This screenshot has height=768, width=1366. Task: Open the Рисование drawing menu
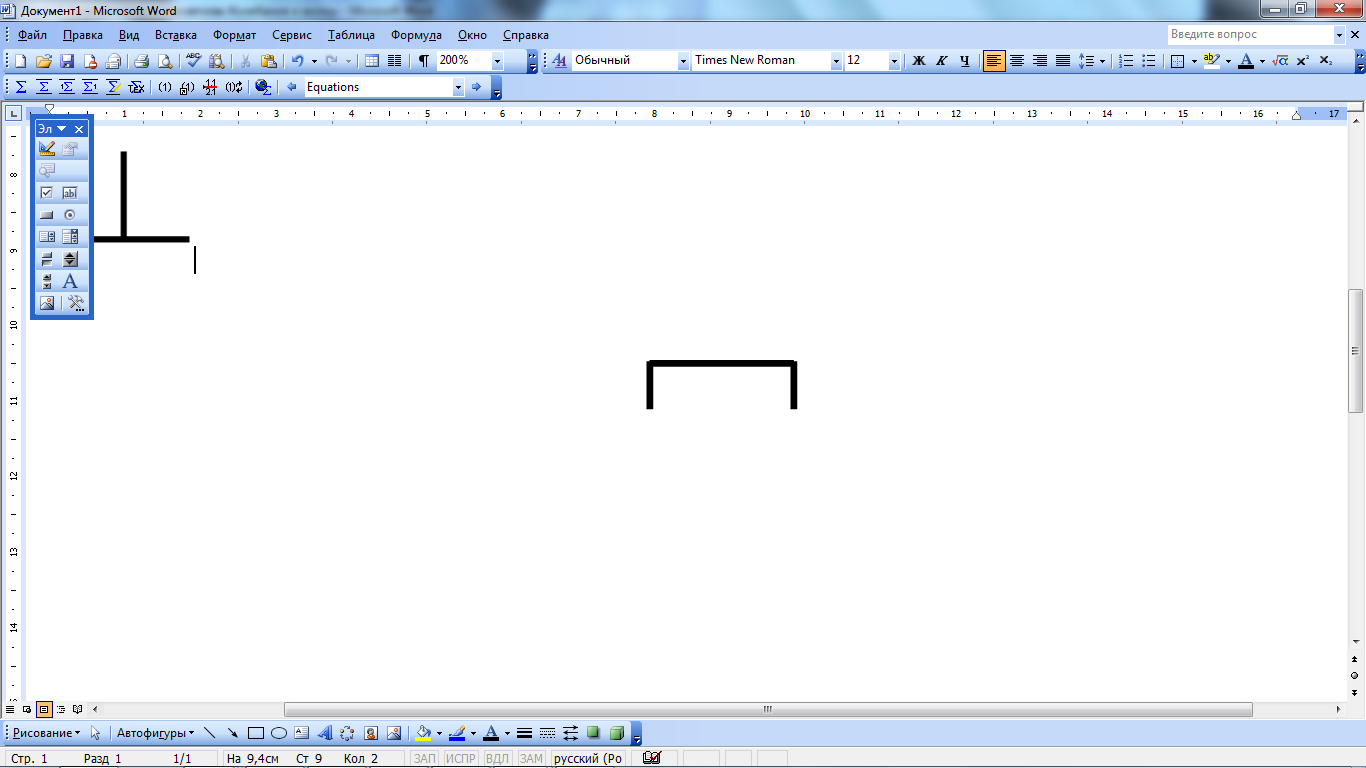point(46,733)
